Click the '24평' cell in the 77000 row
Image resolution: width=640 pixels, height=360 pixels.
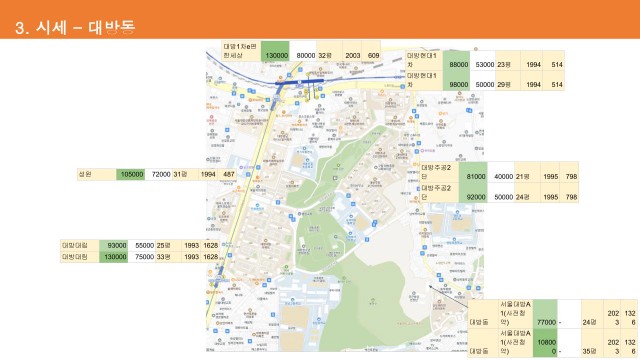coord(592,314)
